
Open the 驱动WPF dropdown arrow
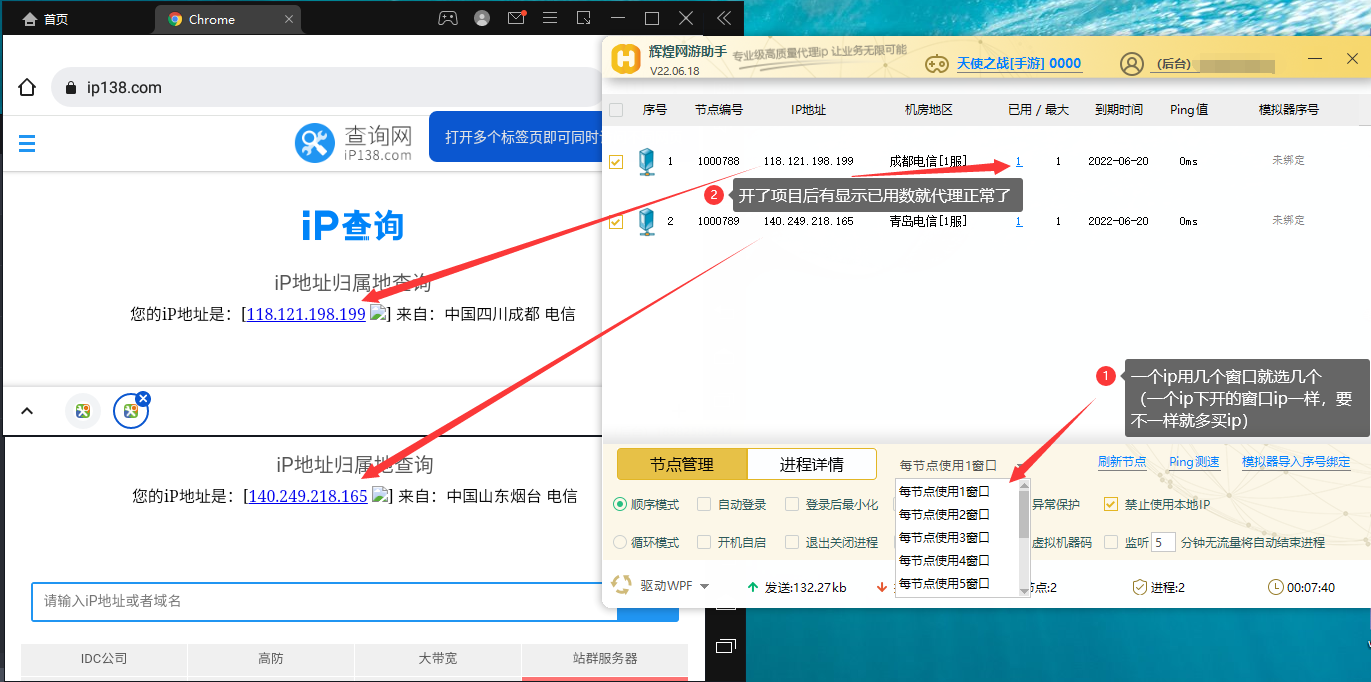[x=704, y=587]
